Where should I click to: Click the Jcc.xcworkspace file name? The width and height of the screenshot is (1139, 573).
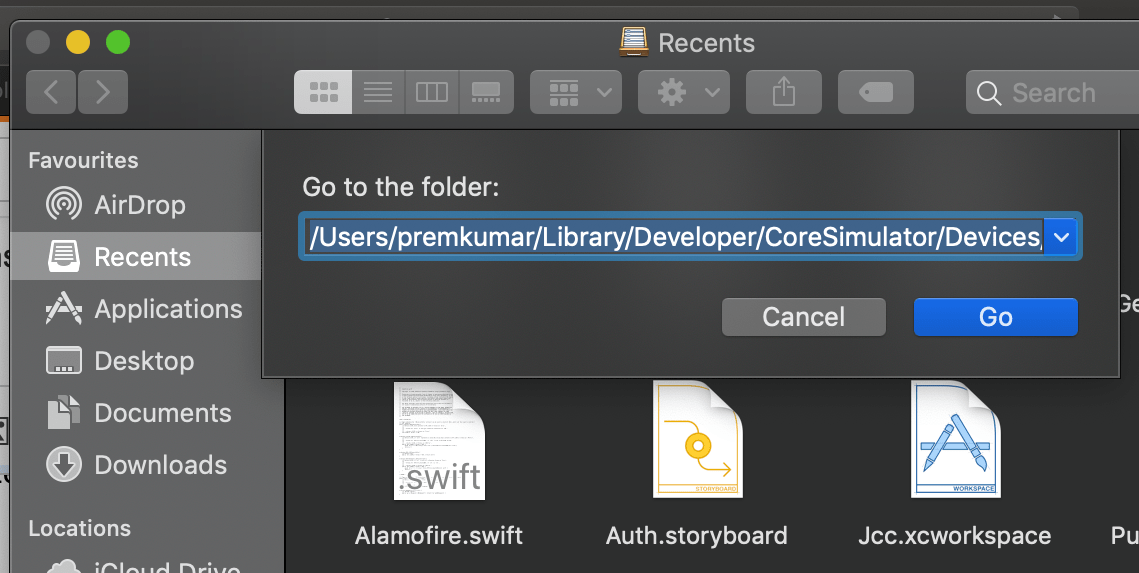(x=954, y=536)
